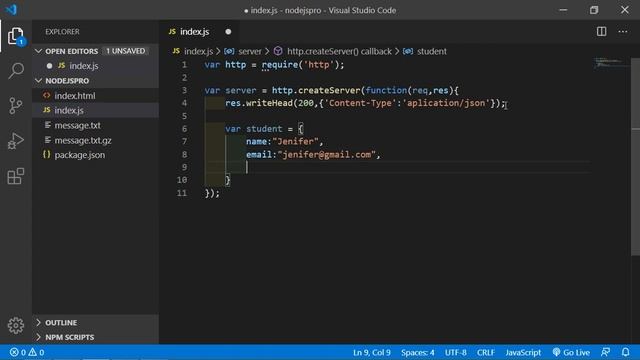Go to line via Ln 9, Col 9
Screen dimensions: 640x360
pos(371,352)
